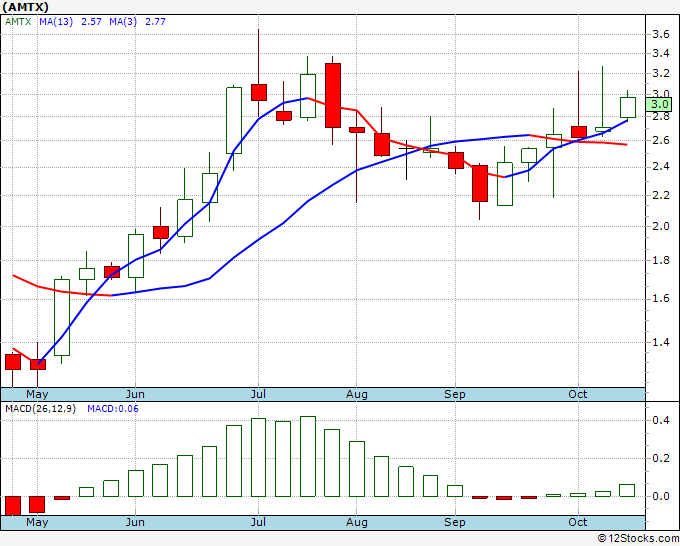The width and height of the screenshot is (680, 546).
Task: Click the 1.4 price axis label
Action: pos(660,343)
